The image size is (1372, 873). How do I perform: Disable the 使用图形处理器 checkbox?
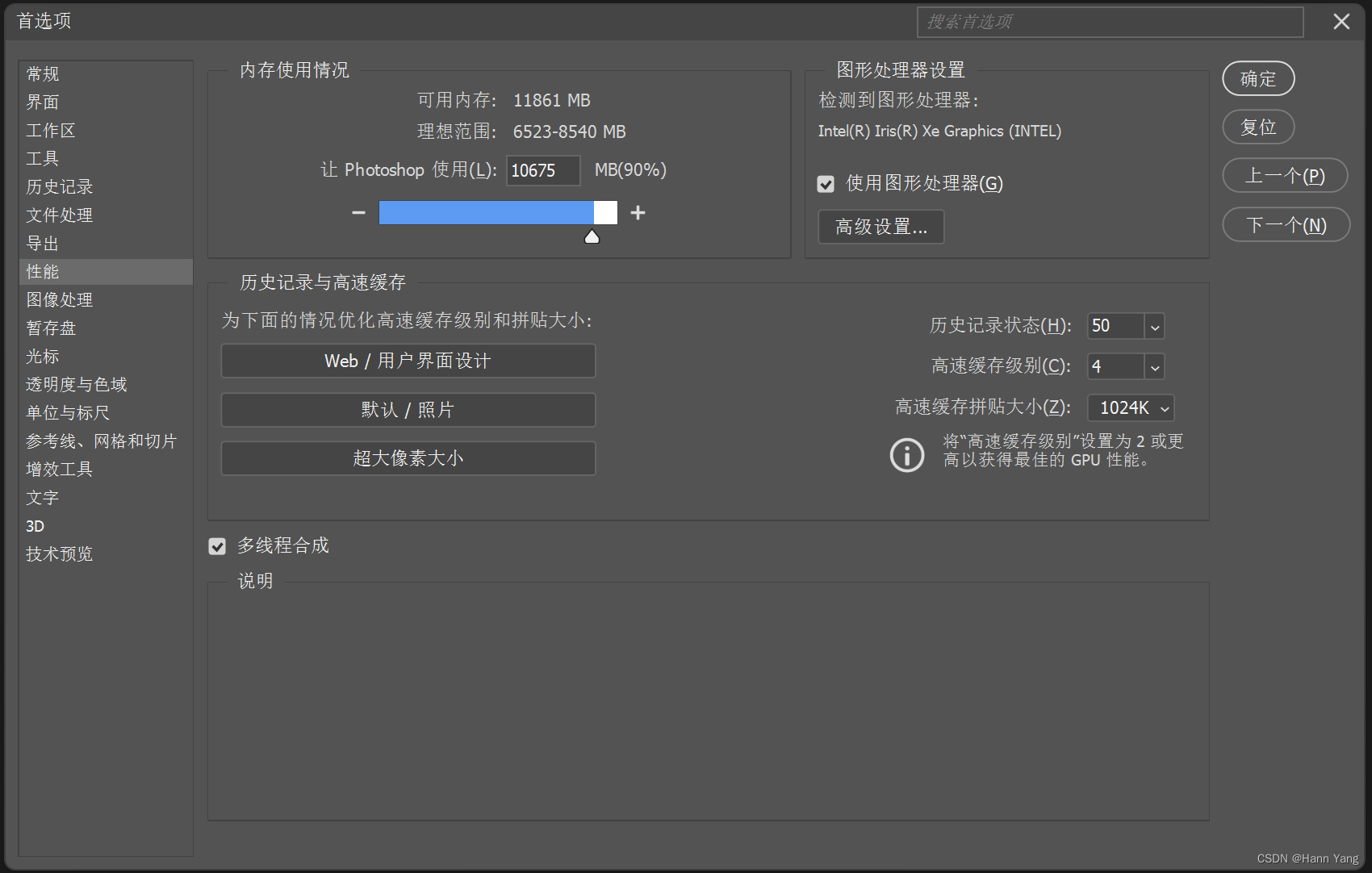(x=825, y=184)
